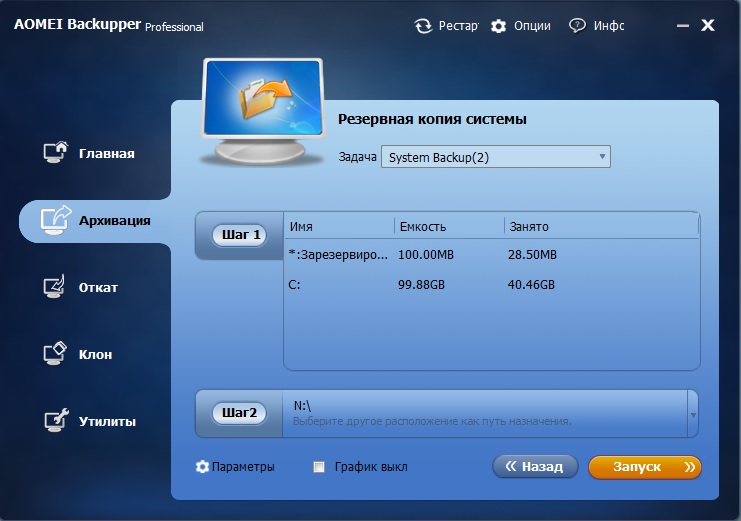Expand the Задача task name dropdown arrow

pyautogui.click(x=602, y=156)
